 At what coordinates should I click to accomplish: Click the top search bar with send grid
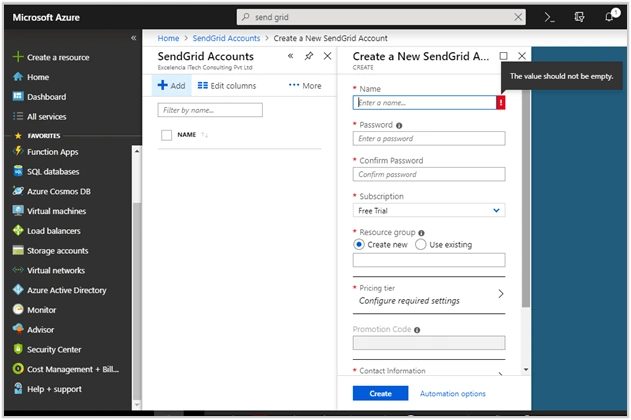(381, 17)
